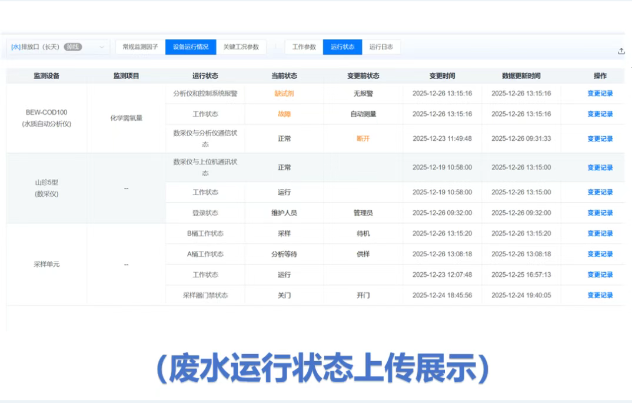Open 变更记录 for A桶工作状态 row
Viewport: 632px width, 403px height.
coord(600,254)
